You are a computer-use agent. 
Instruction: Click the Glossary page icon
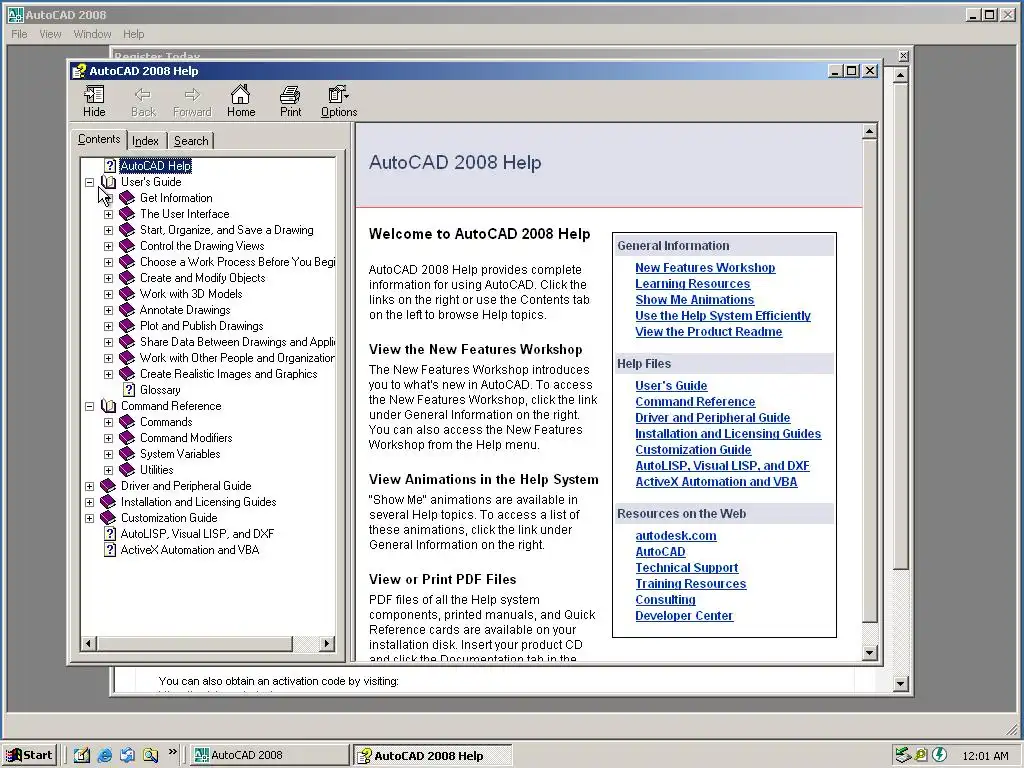coord(129,390)
